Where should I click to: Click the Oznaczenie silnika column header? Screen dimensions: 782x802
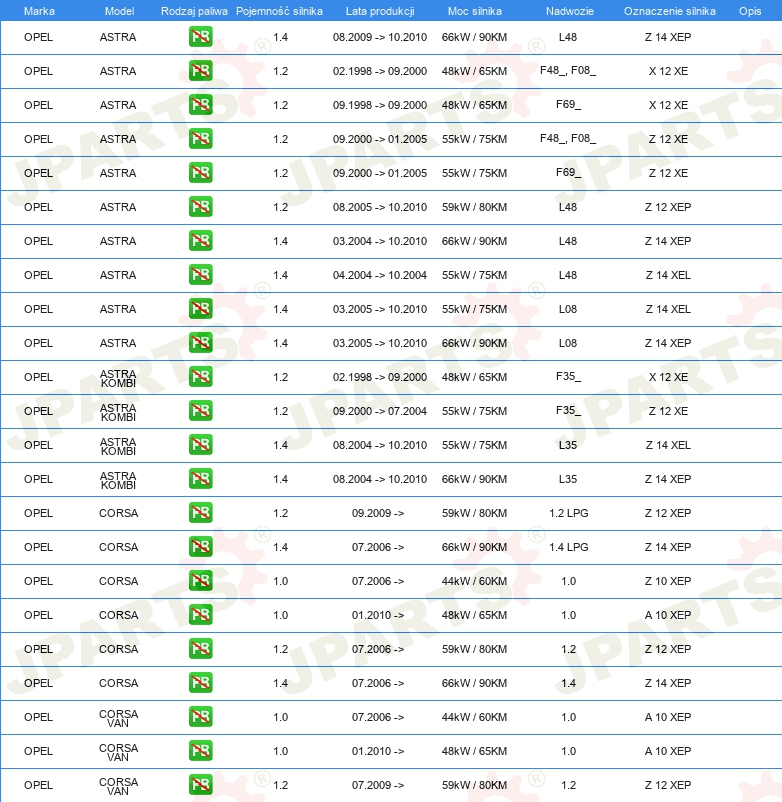[669, 10]
